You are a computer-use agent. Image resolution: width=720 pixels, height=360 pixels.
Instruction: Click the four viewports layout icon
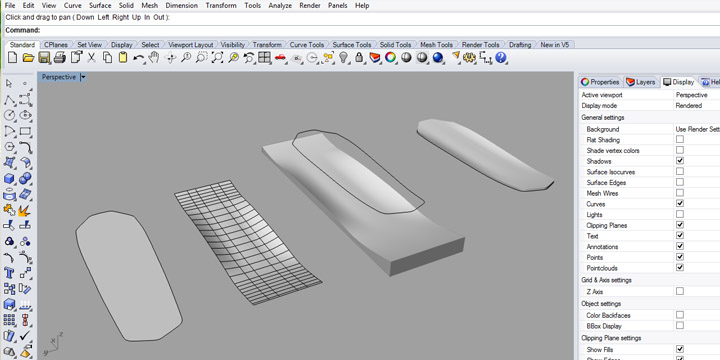264,57
